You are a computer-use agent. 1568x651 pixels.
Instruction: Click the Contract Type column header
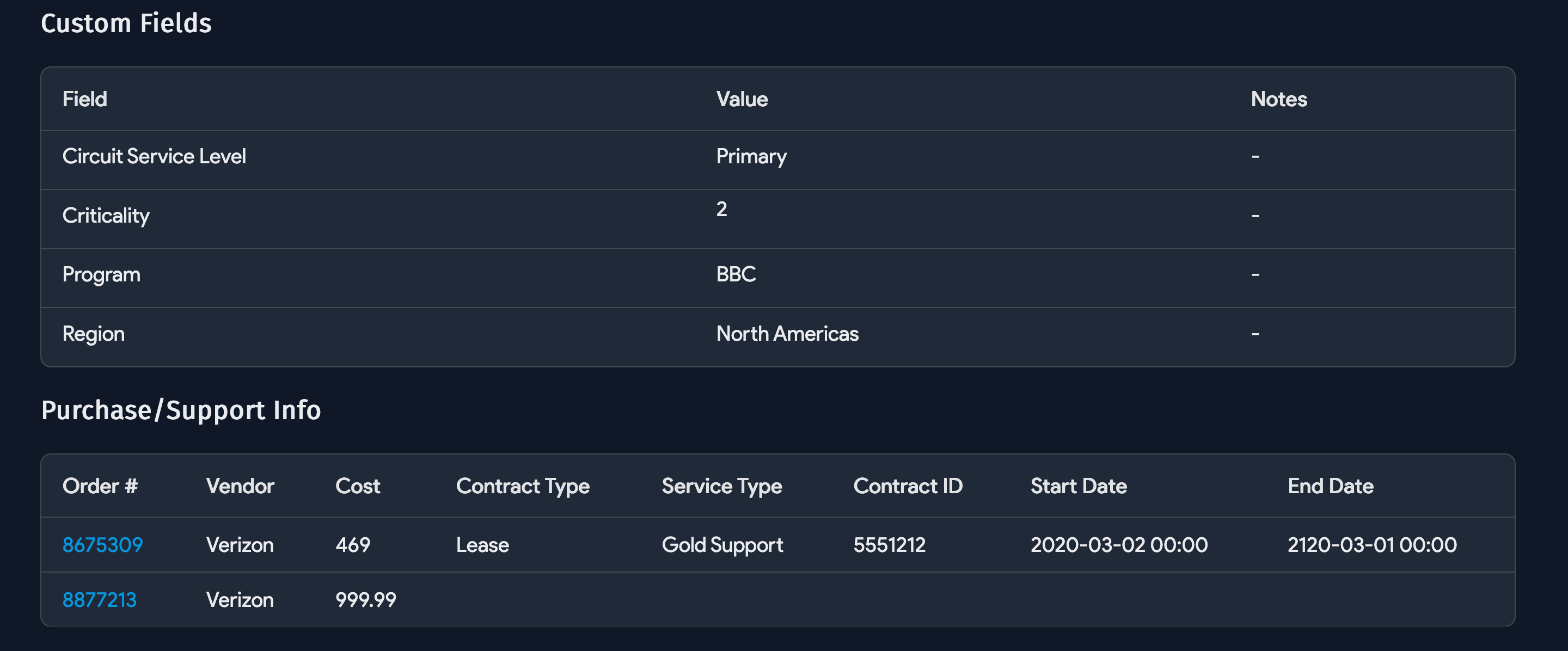click(523, 486)
